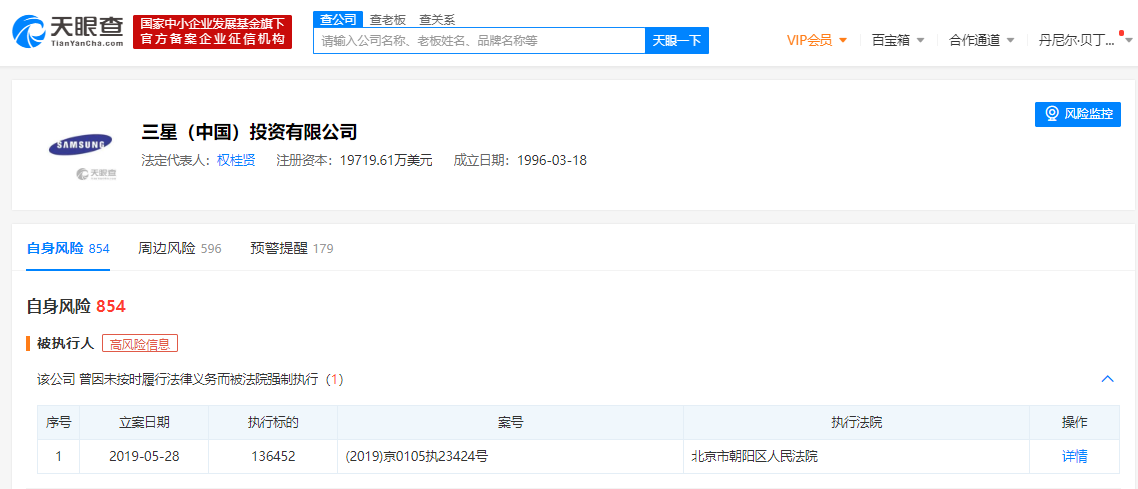Click the 风险监控 button
This screenshot has width=1138, height=489.
(x=1078, y=114)
